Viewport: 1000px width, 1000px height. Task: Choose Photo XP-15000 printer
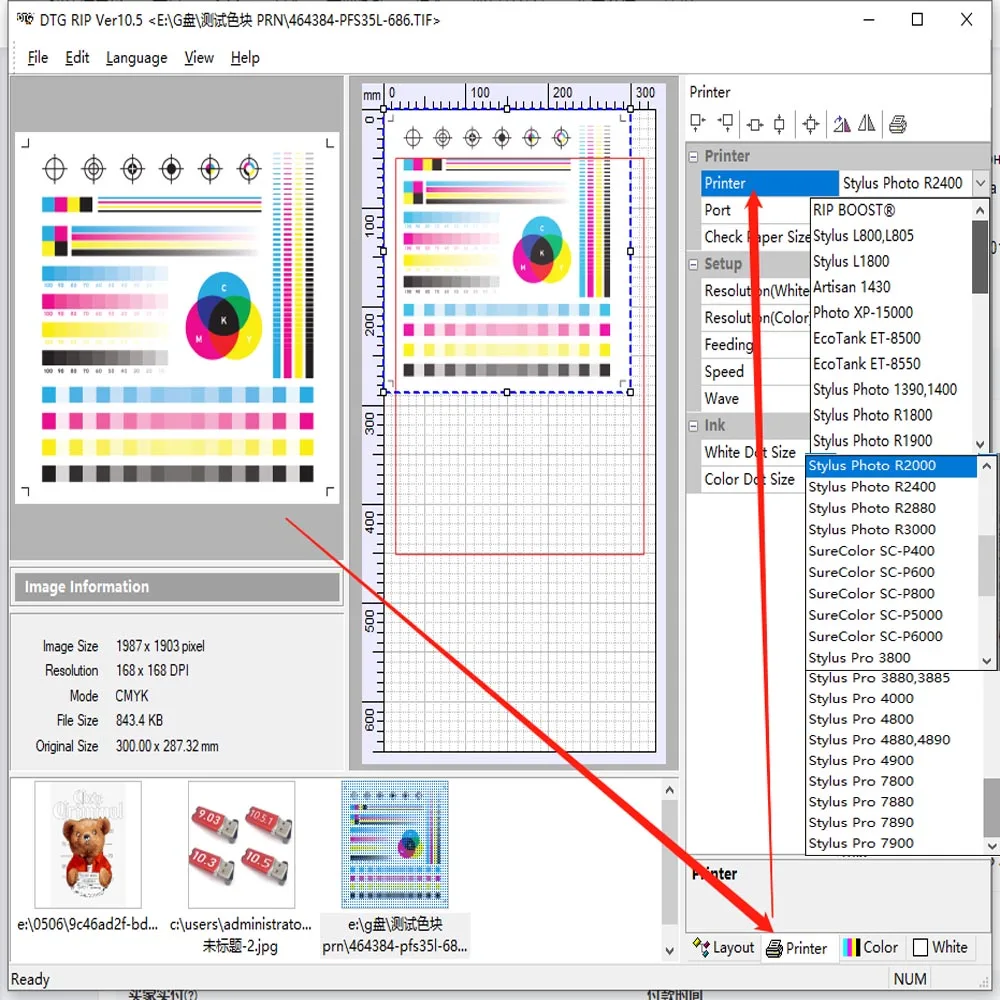coord(891,312)
